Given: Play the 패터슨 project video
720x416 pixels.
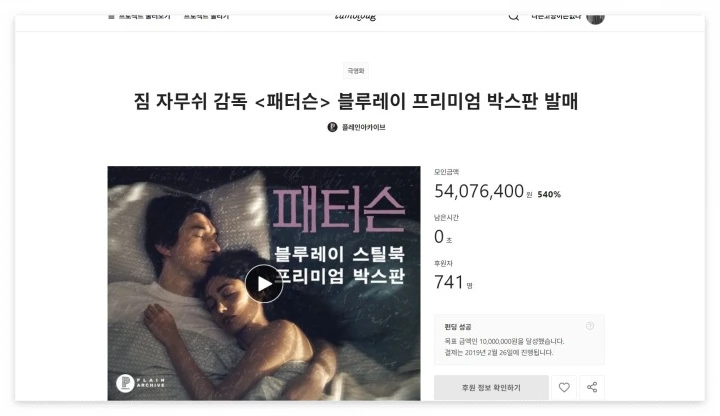Looking at the screenshot, I should point(264,284).
